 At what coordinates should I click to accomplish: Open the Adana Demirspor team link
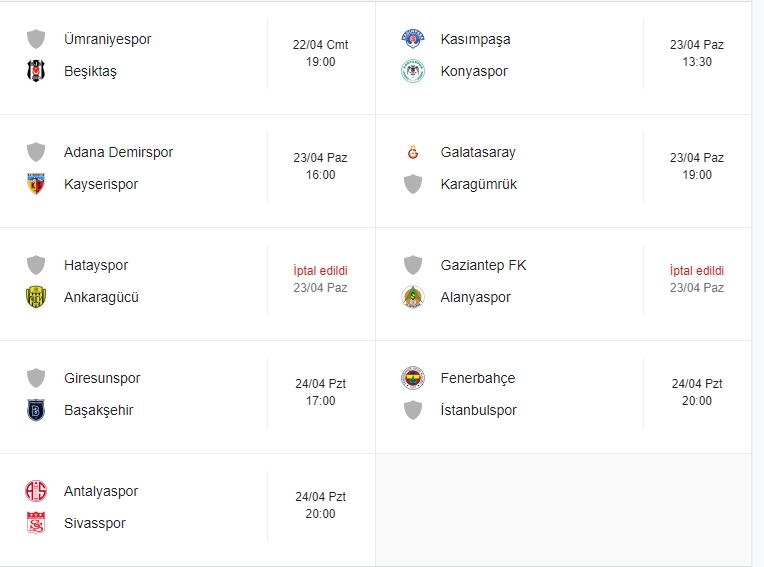(x=118, y=152)
